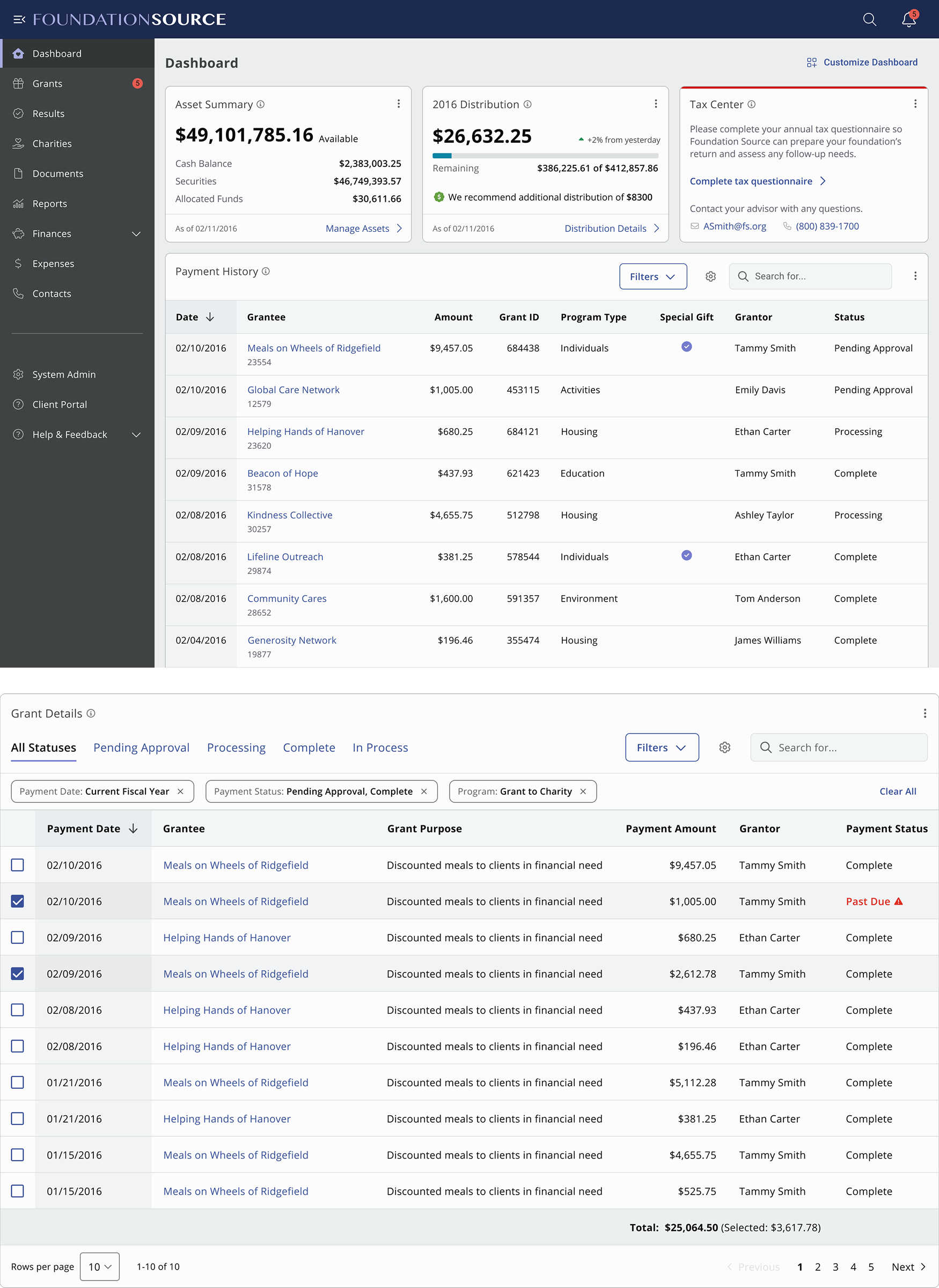The width and height of the screenshot is (939, 1288).
Task: Open the Rows per page dropdown
Action: point(99,1267)
